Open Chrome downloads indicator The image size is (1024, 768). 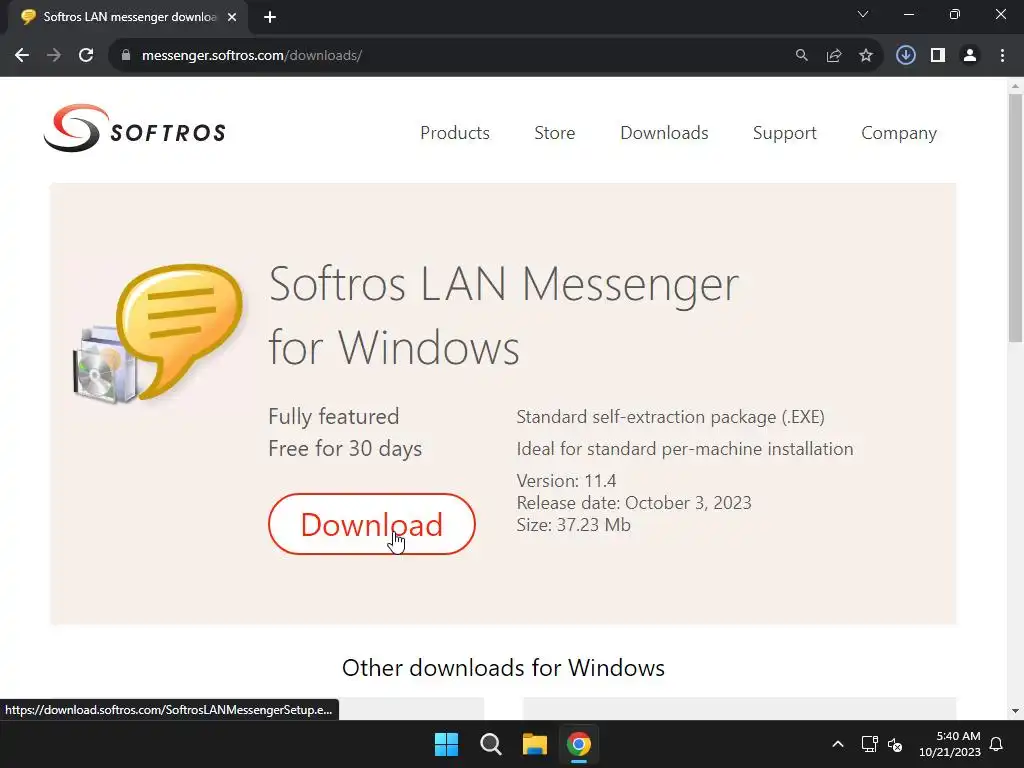click(905, 56)
